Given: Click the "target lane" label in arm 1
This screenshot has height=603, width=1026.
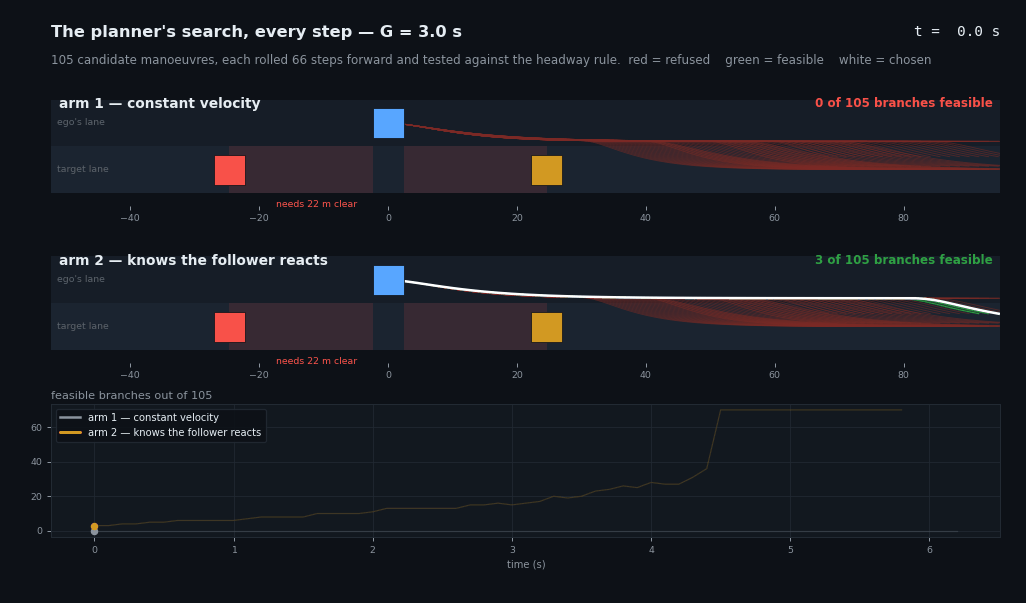Looking at the screenshot, I should [82, 169].
